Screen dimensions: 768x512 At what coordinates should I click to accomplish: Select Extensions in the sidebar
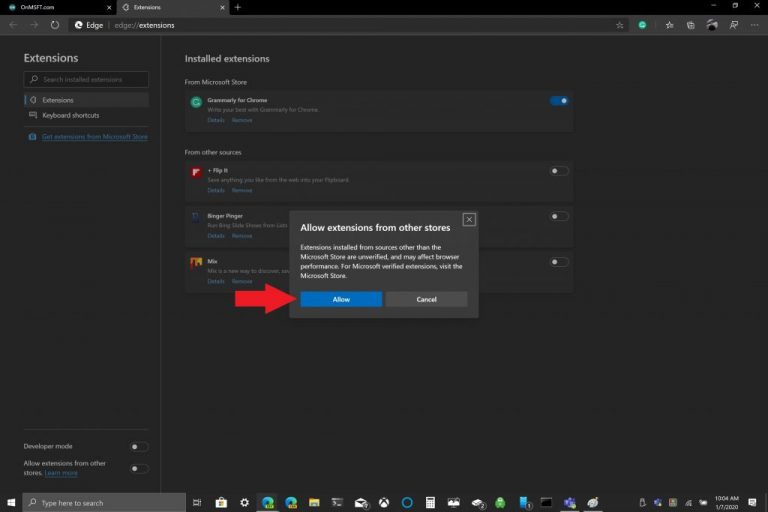pos(86,100)
